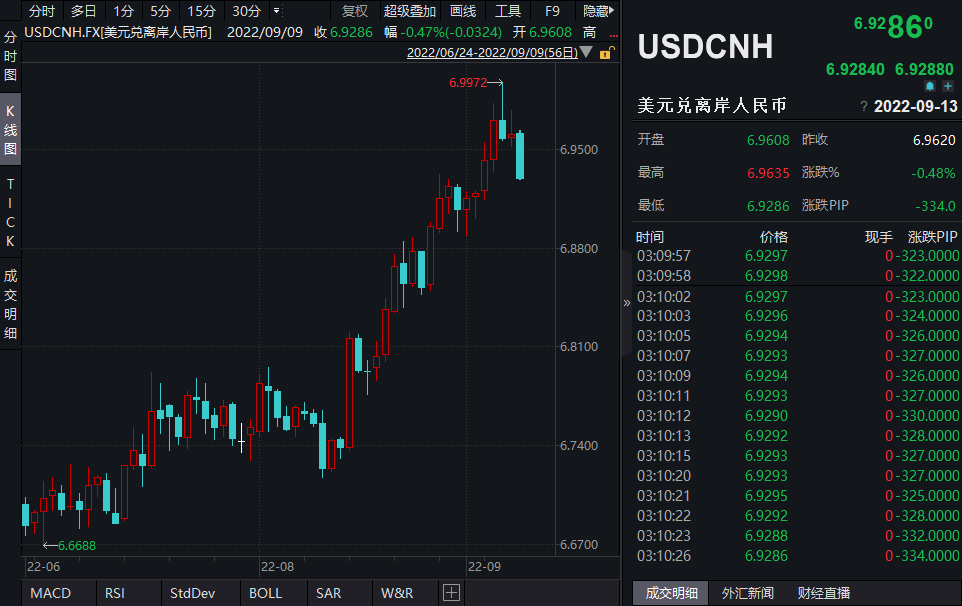
Task: Collapse the side panel with the » arrow
Action: (x=626, y=302)
